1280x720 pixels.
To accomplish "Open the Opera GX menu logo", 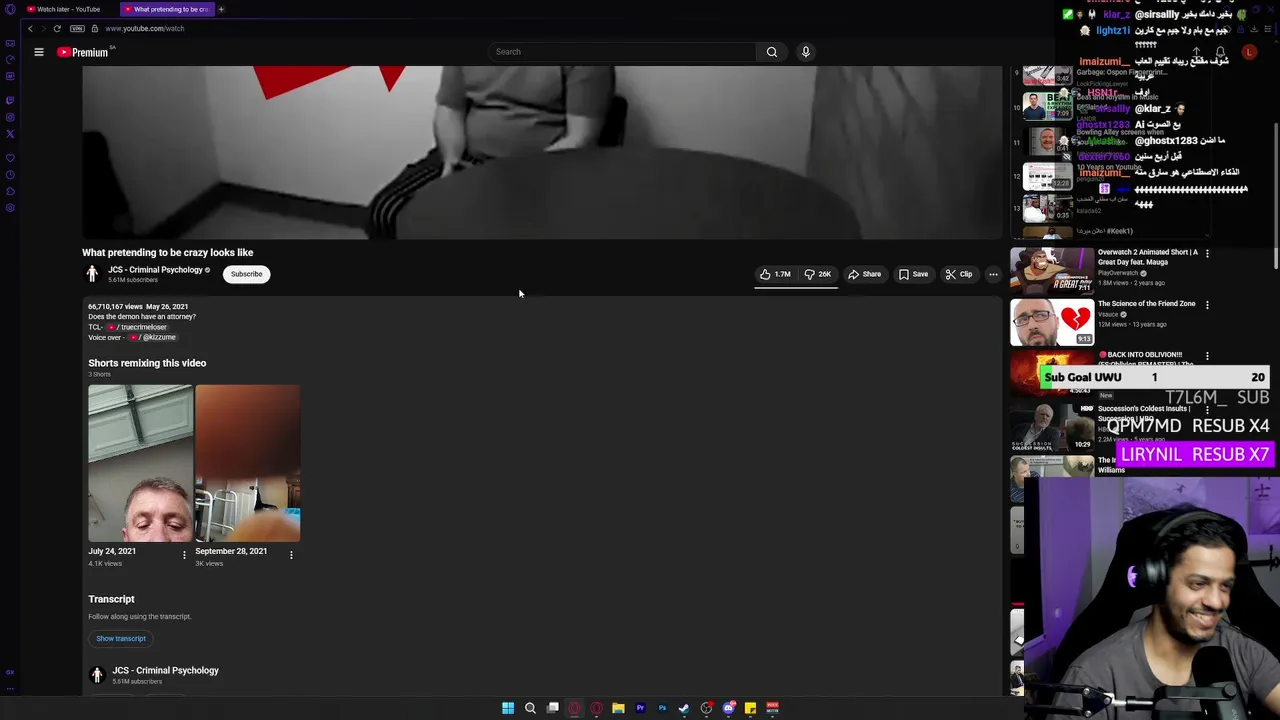I will pos(9,9).
